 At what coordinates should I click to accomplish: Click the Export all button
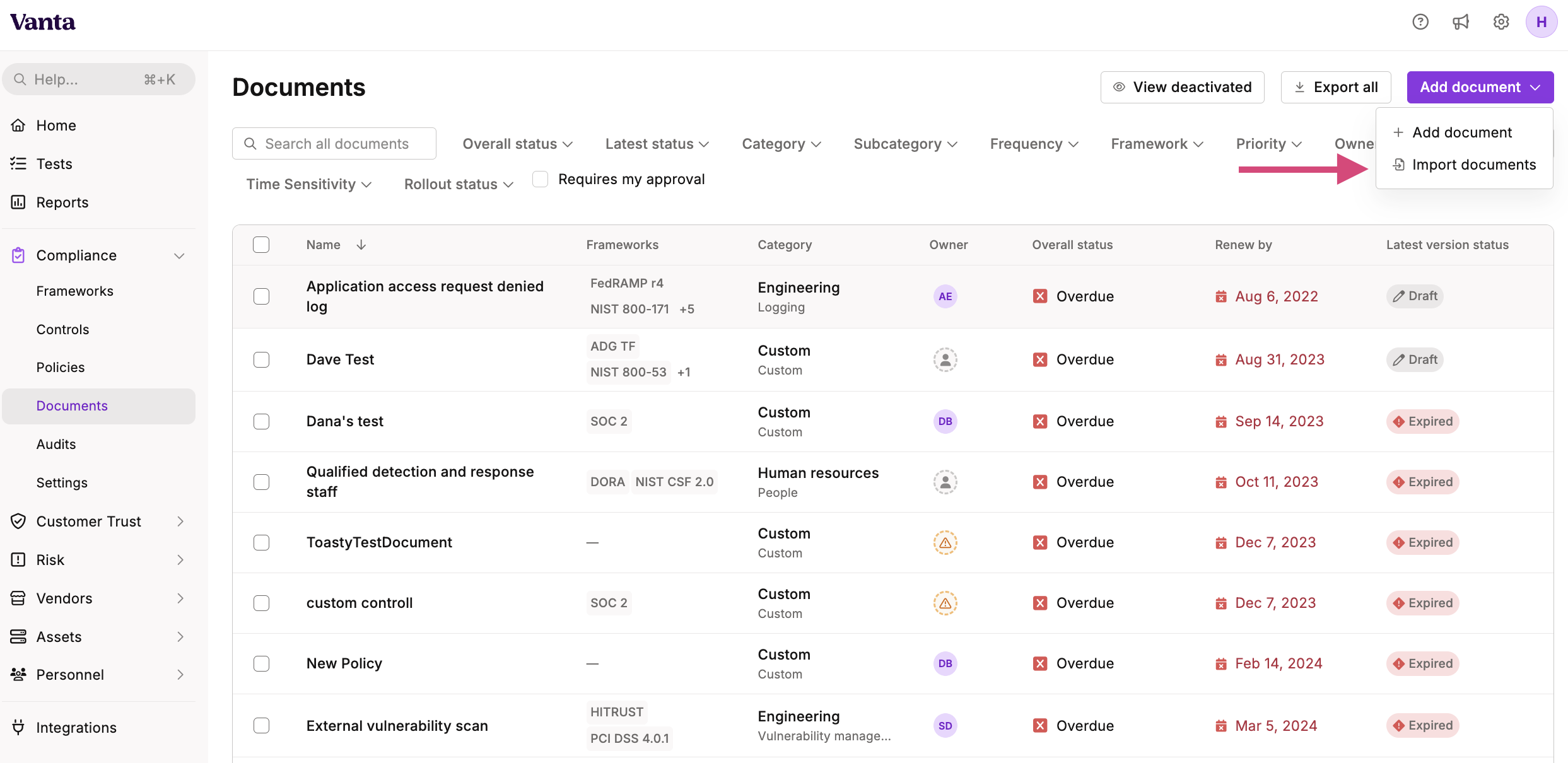pyautogui.click(x=1336, y=87)
